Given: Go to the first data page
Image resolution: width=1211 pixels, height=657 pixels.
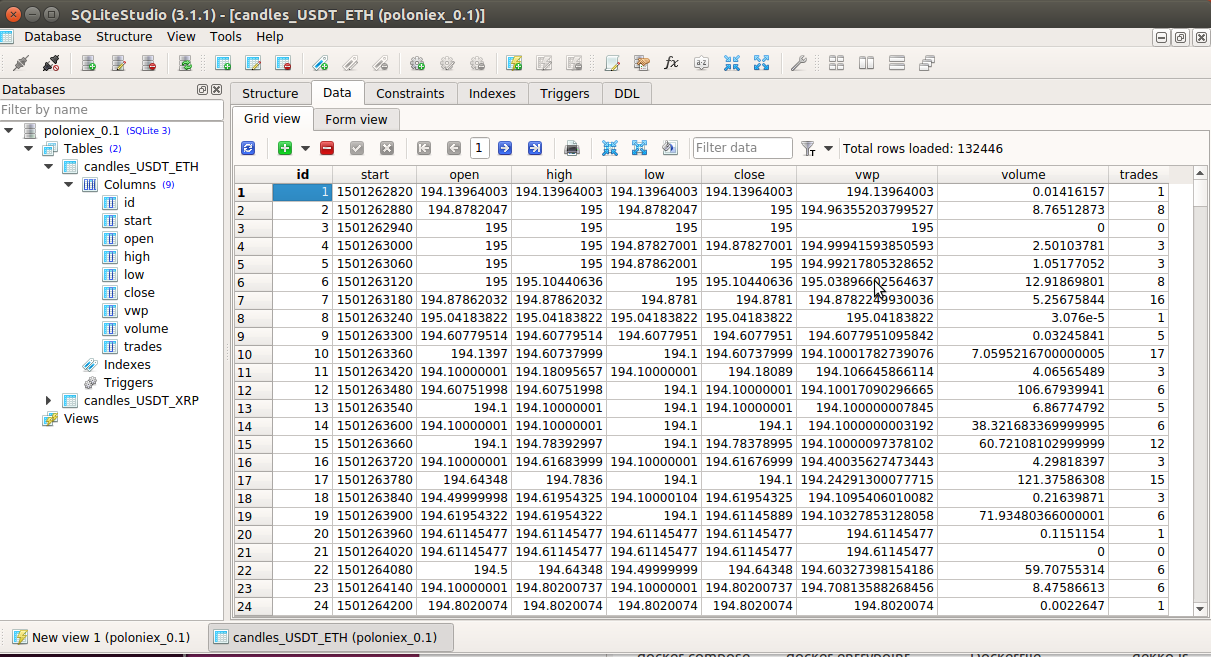Looking at the screenshot, I should [x=423, y=147].
